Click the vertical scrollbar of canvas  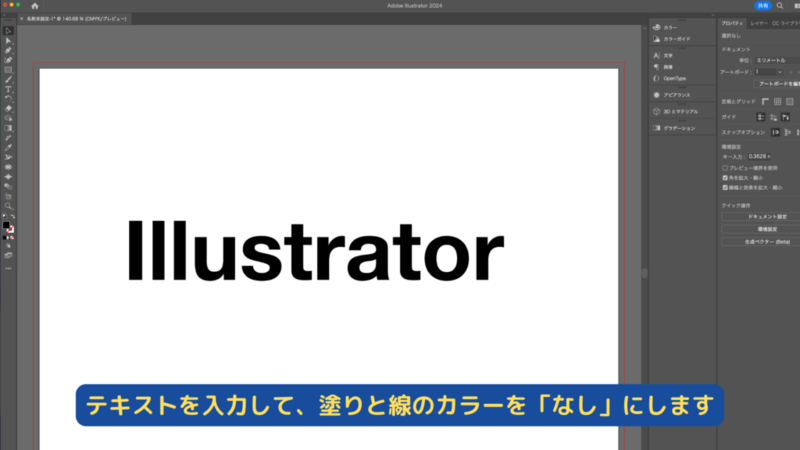coord(644,273)
